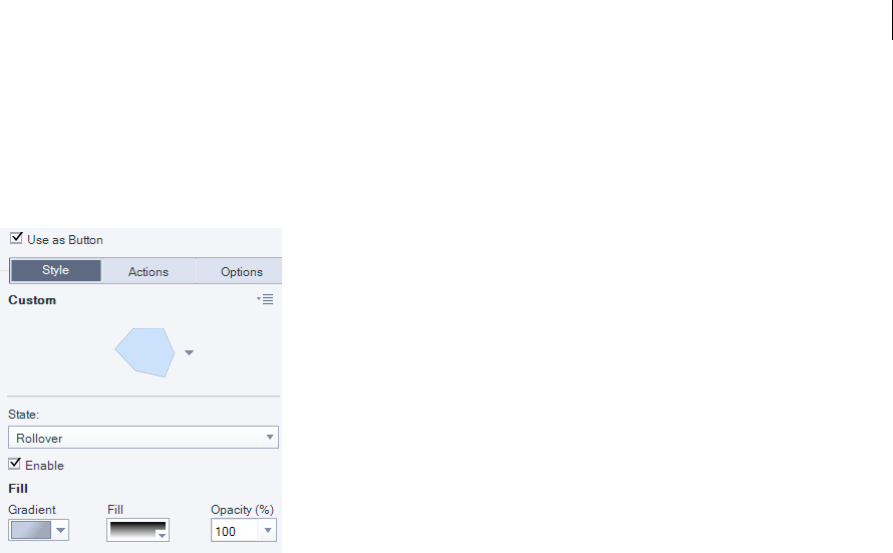Switch to the Style tab

point(56,271)
